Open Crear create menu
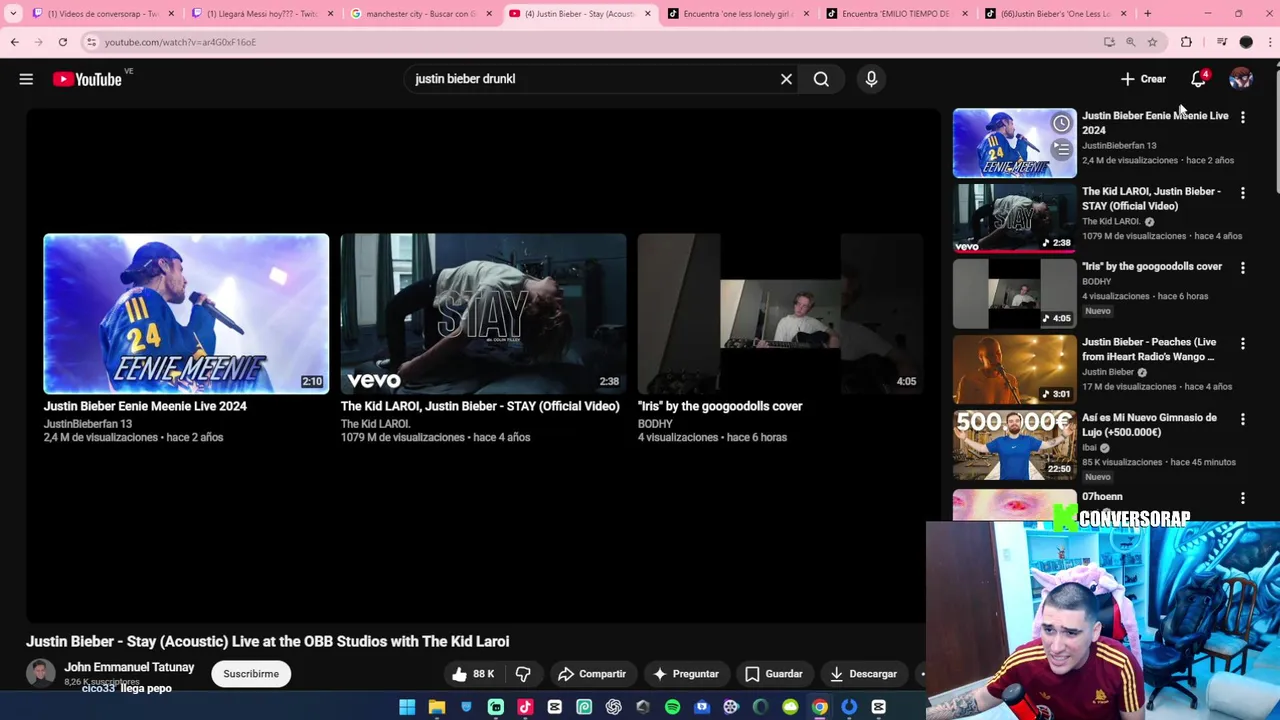The height and width of the screenshot is (720, 1280). (x=1143, y=79)
